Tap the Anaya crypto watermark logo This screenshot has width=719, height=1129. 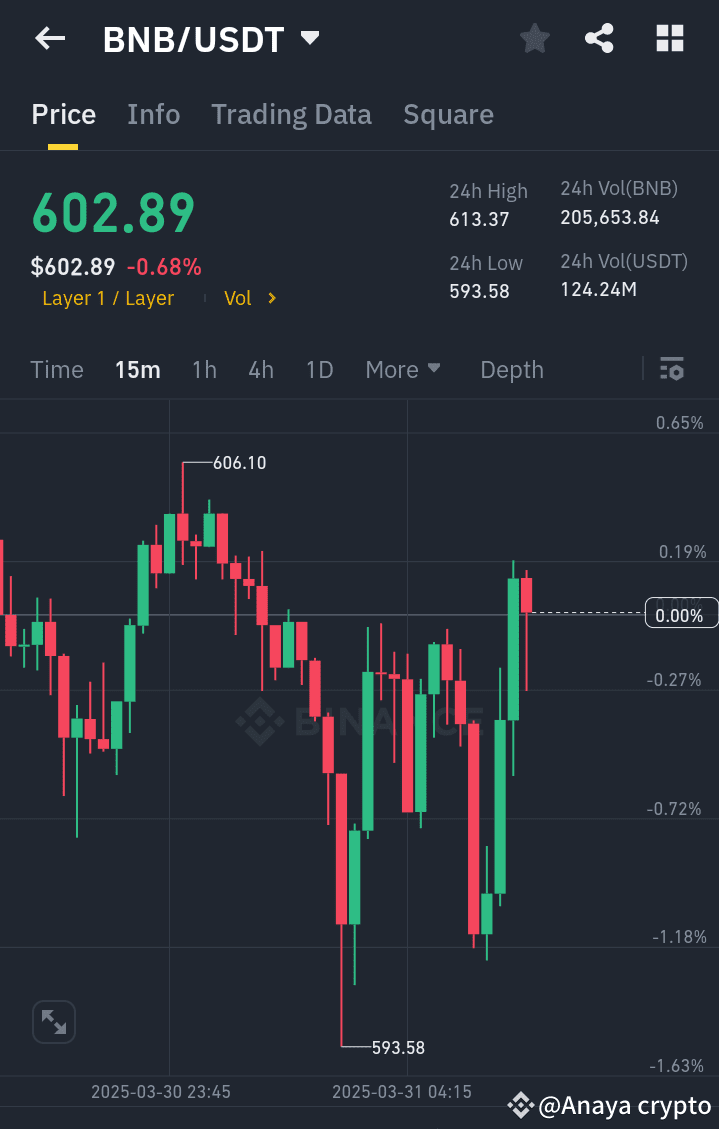pyautogui.click(x=520, y=1105)
